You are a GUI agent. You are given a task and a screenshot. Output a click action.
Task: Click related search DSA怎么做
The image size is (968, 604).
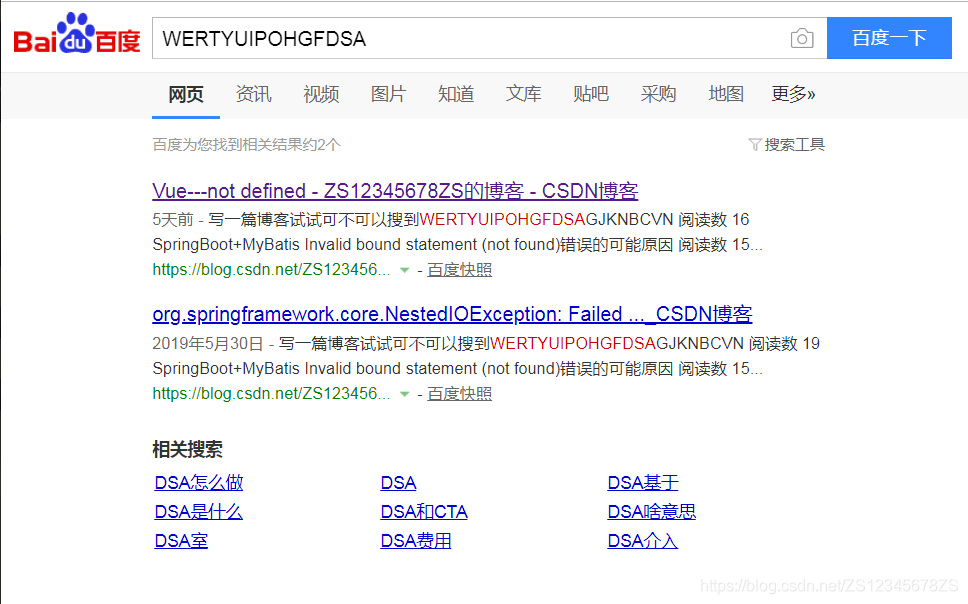point(199,482)
